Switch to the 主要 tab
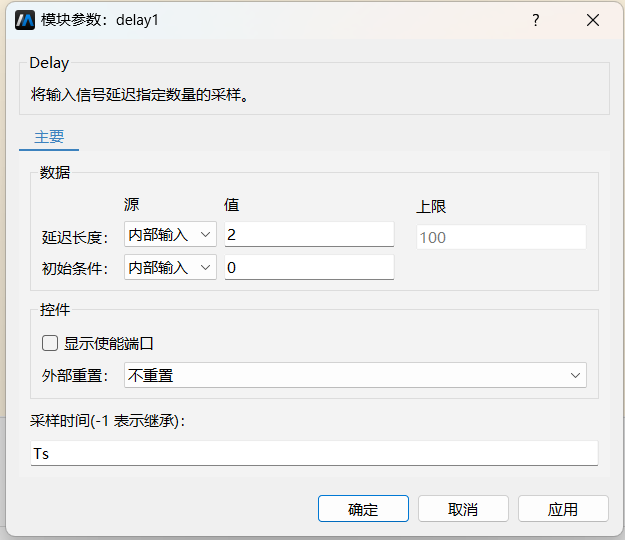 49,137
